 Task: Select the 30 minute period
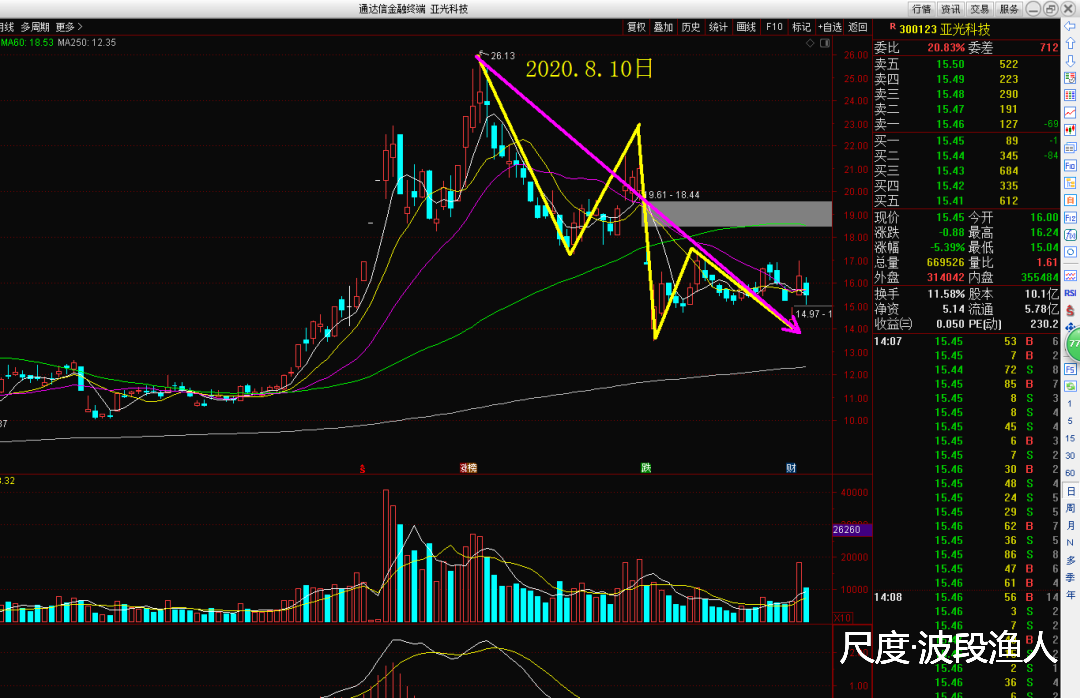click(1070, 455)
